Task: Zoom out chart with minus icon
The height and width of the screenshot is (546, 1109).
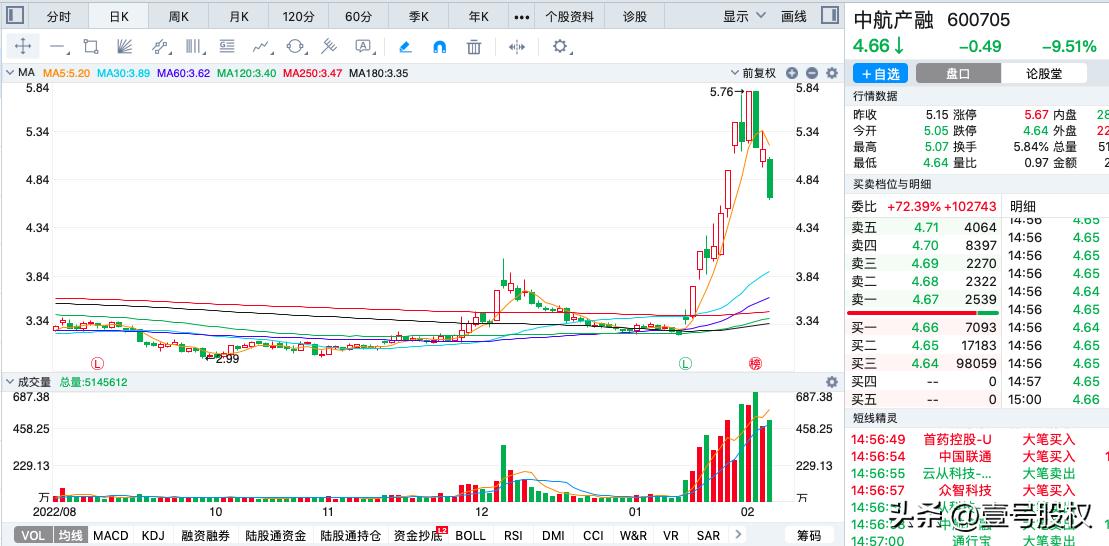Action: tap(812, 73)
